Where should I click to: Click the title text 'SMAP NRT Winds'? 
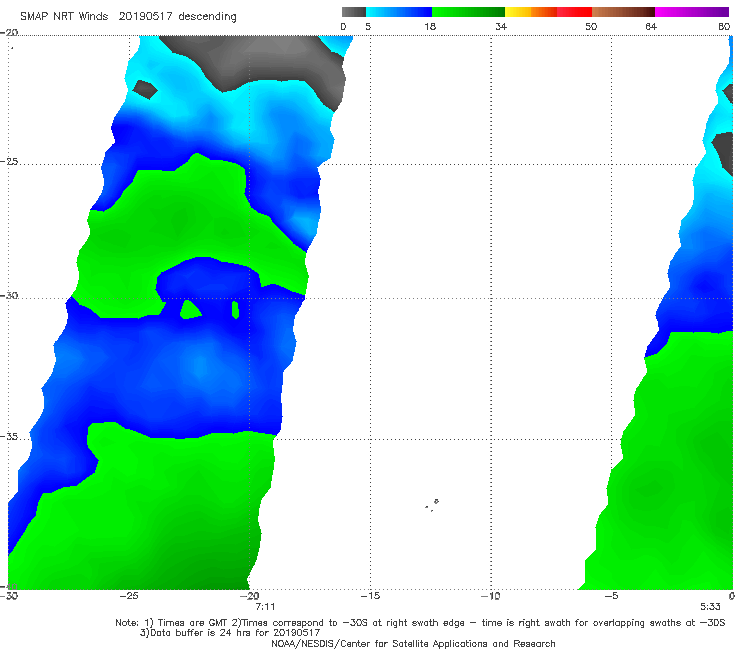(x=64, y=16)
